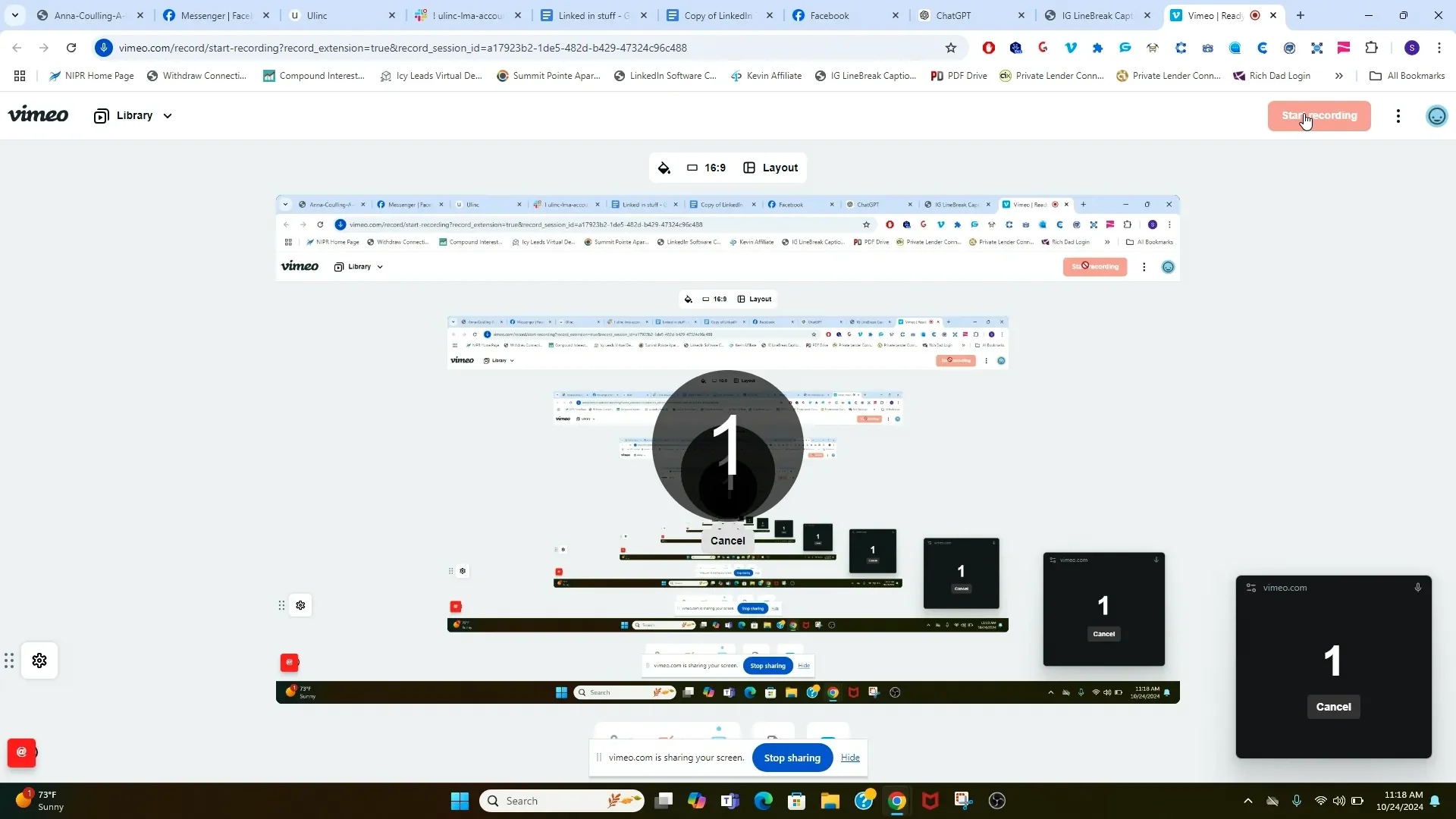
Task: Bookmark this page with star icon
Action: (x=951, y=48)
